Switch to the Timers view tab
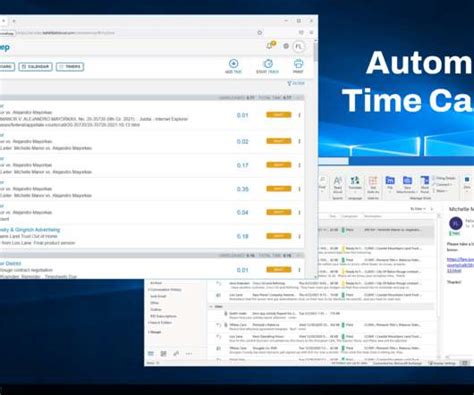Screen dimensions: 474x395 coord(70,67)
